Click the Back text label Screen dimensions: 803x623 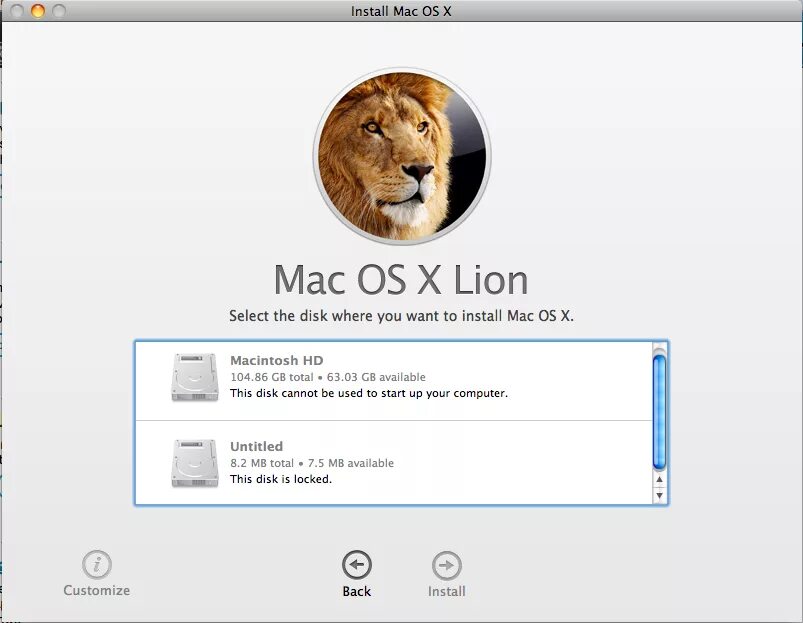356,591
